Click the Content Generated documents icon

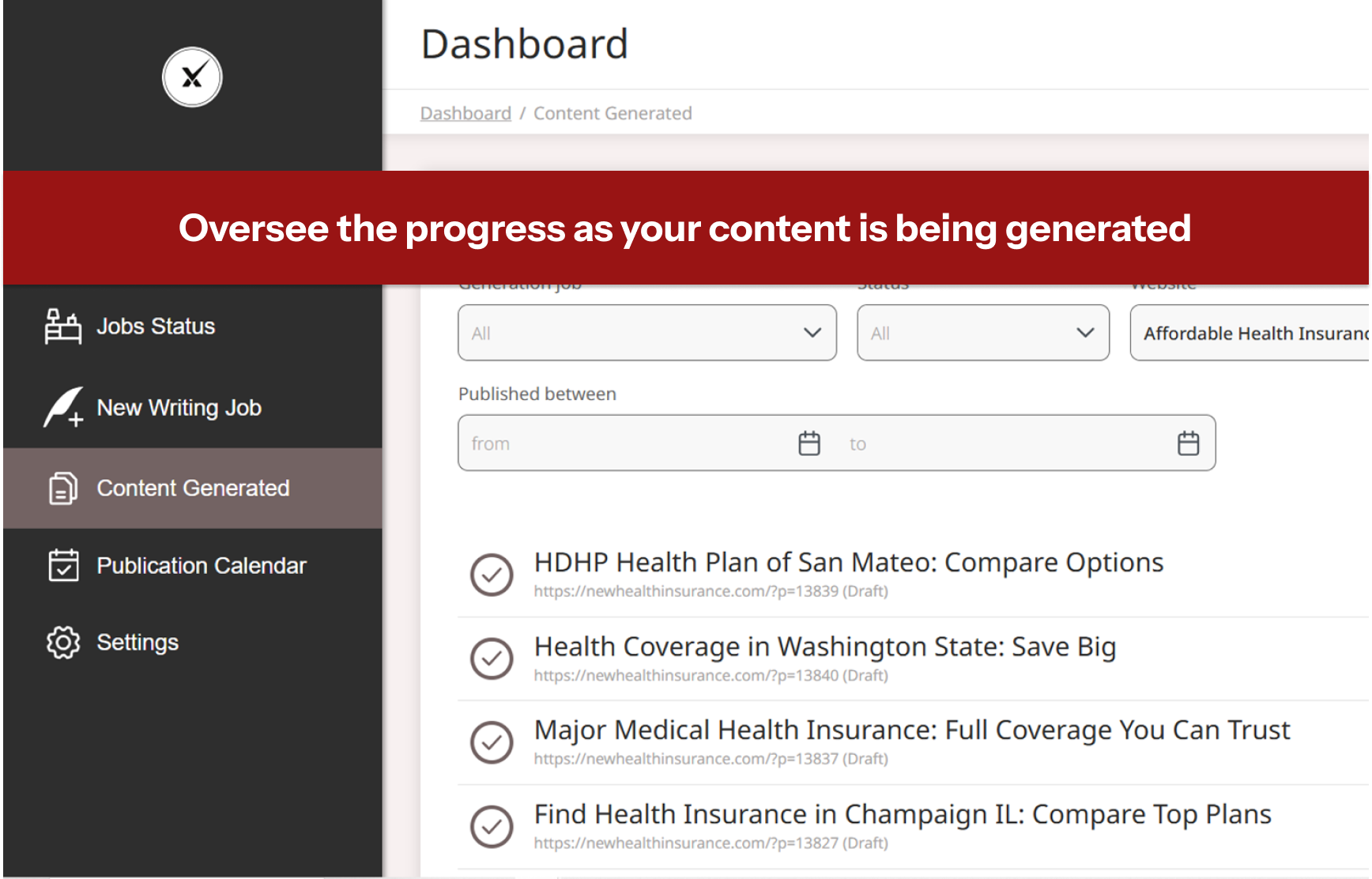click(62, 489)
